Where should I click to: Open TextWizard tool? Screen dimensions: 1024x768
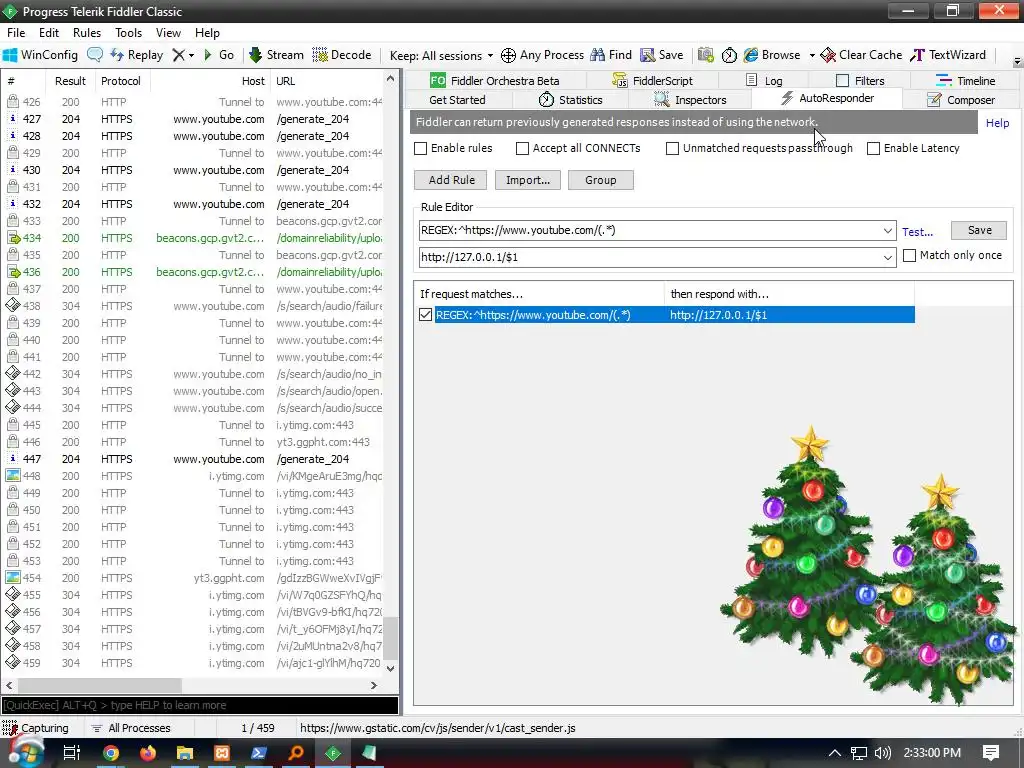coord(948,55)
